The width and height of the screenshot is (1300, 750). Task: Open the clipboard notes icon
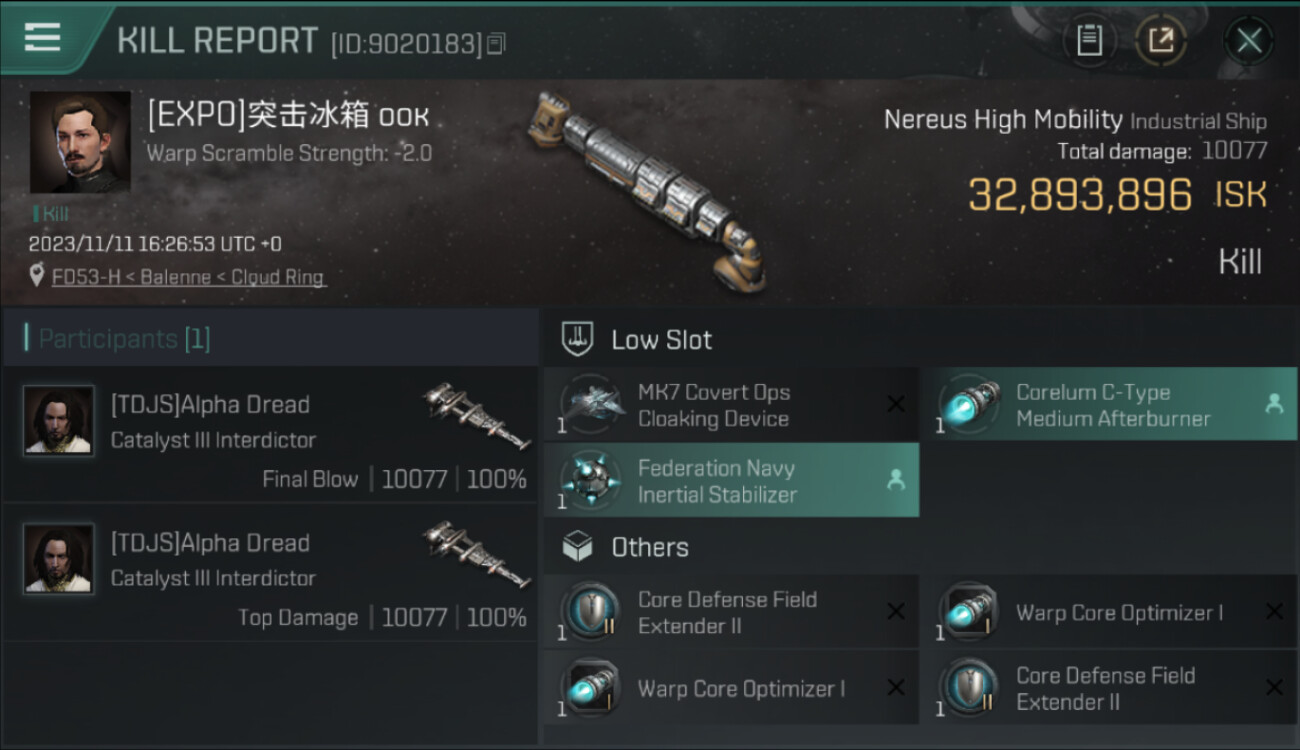(x=1089, y=41)
